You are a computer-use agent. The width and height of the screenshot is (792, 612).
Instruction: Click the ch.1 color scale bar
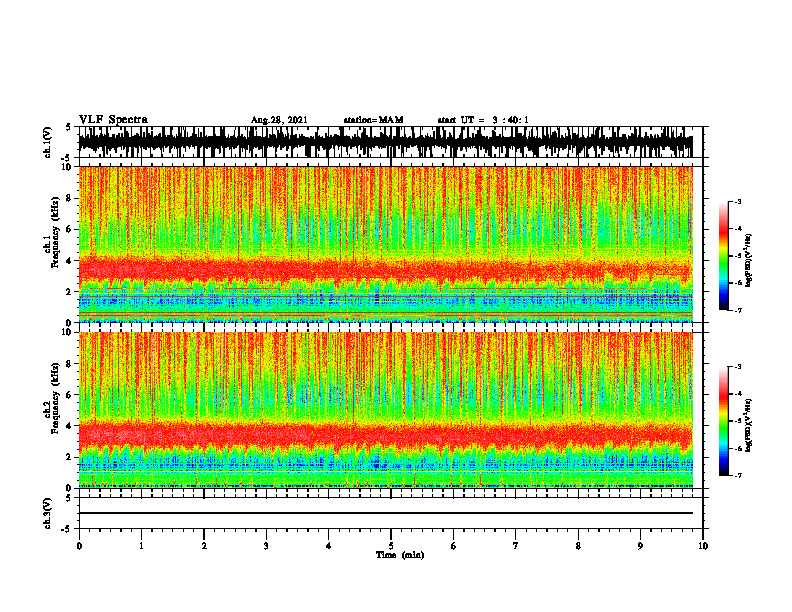[x=723, y=255]
